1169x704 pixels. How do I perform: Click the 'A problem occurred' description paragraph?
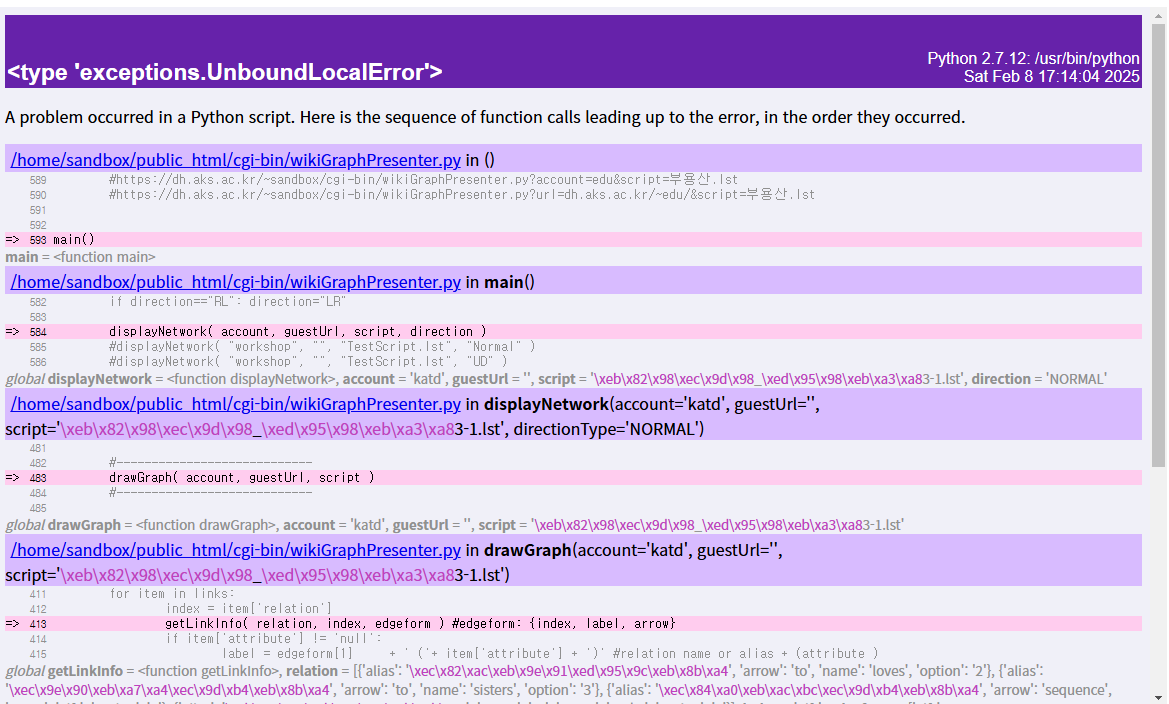pos(485,117)
